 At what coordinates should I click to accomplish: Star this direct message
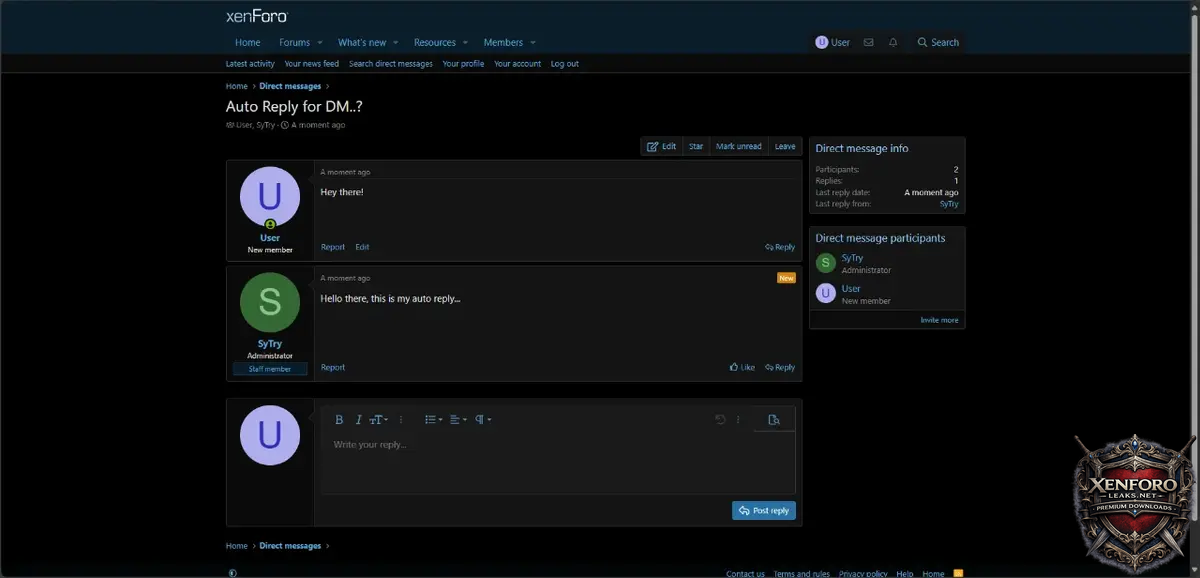pos(696,146)
